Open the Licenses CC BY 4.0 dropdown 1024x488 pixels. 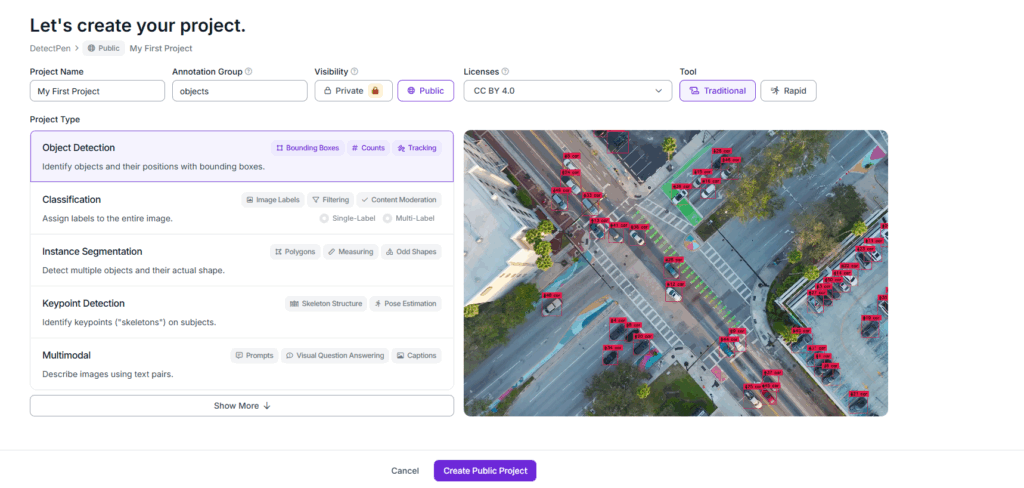point(567,91)
